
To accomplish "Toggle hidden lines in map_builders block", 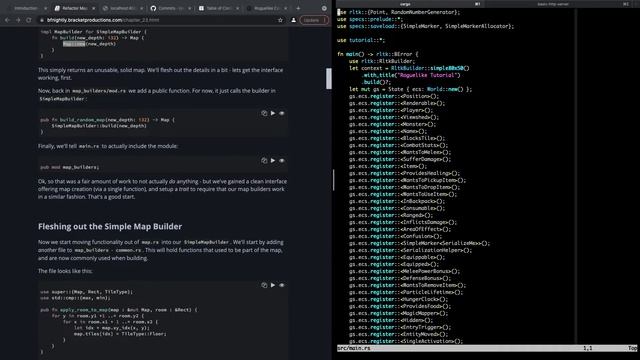I will [282, 160].
